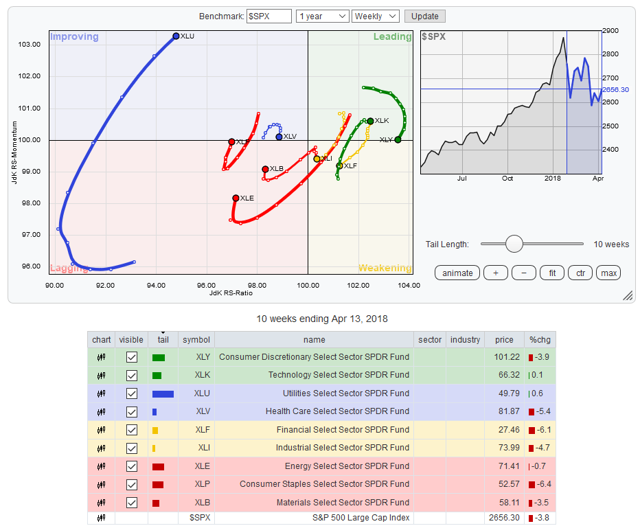Sort table by symbol column header
Viewport: 640px width, 526px height.
coord(196,340)
